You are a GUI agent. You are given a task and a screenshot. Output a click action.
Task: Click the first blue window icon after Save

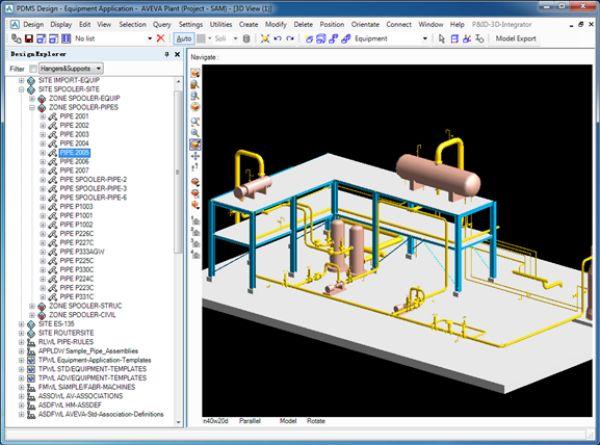[x=41, y=39]
